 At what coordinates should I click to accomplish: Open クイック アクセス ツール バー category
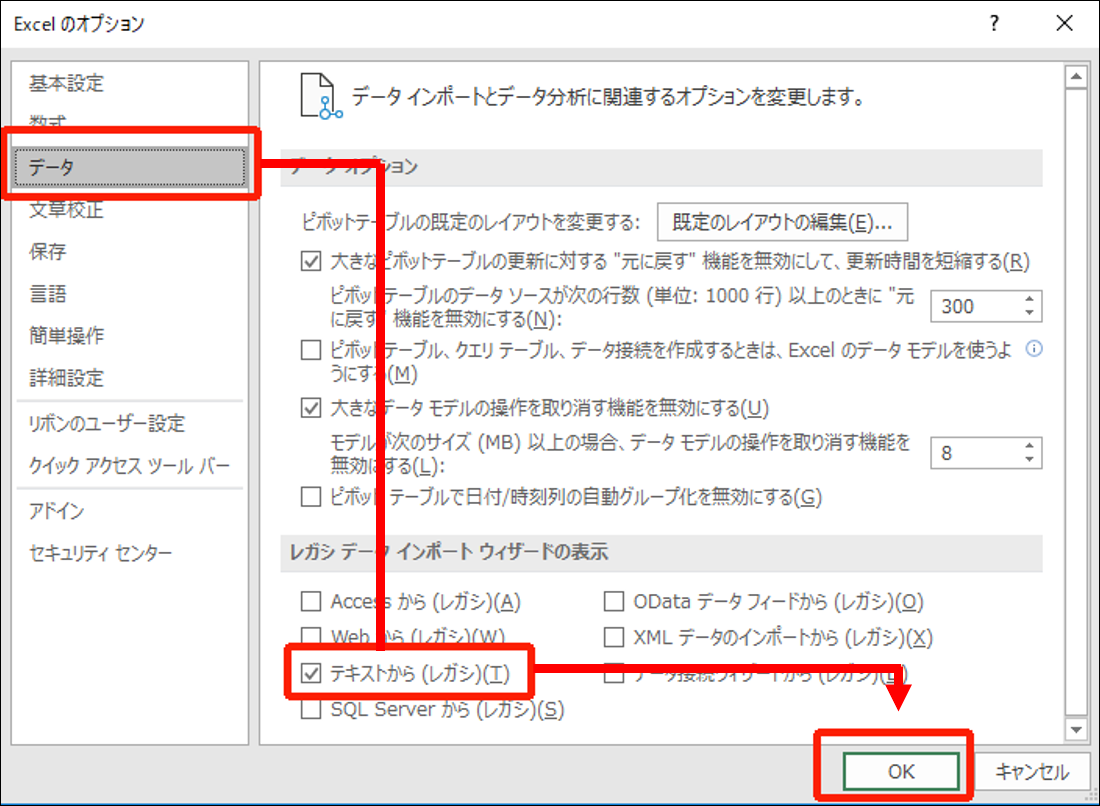point(129,466)
